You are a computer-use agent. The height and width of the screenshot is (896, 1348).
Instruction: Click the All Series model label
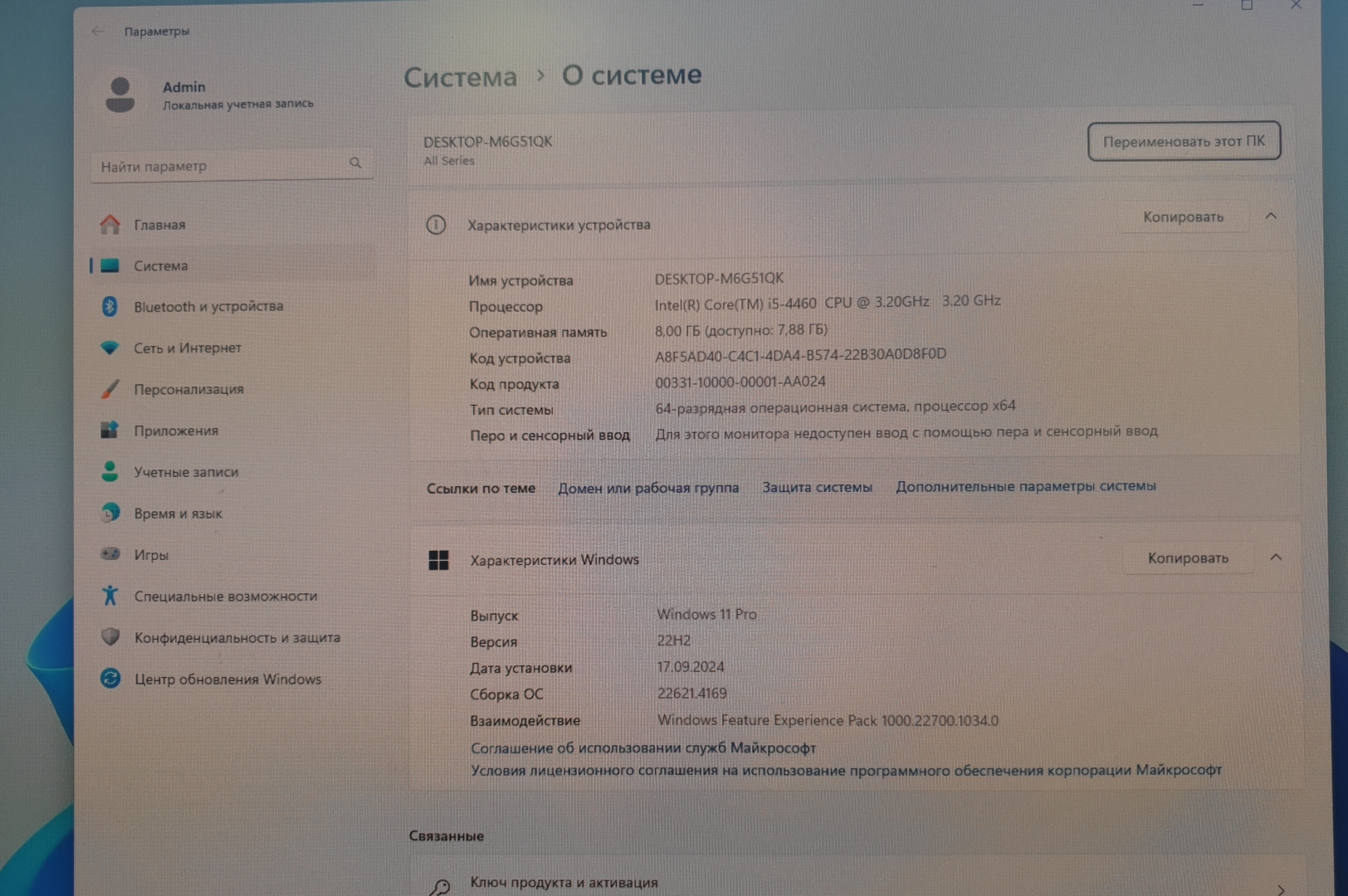pyautogui.click(x=448, y=161)
